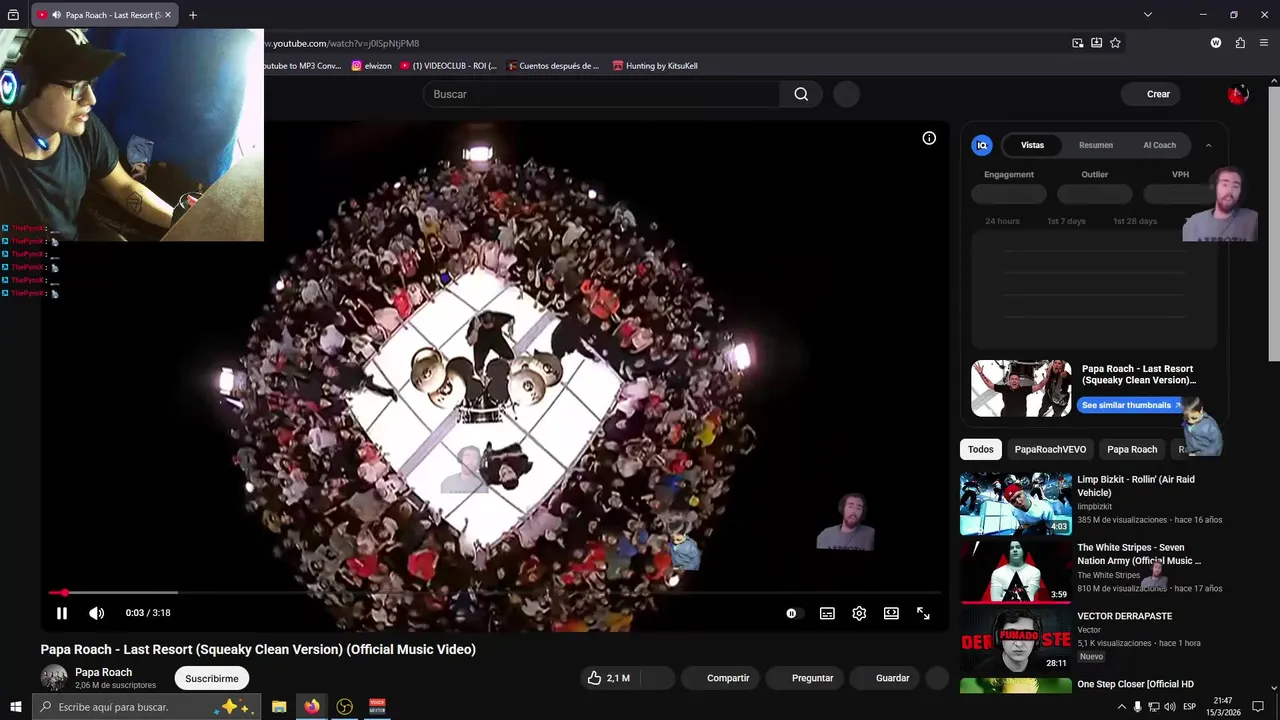
Task: Open the YouTube account avatar menu
Action: (1238, 94)
